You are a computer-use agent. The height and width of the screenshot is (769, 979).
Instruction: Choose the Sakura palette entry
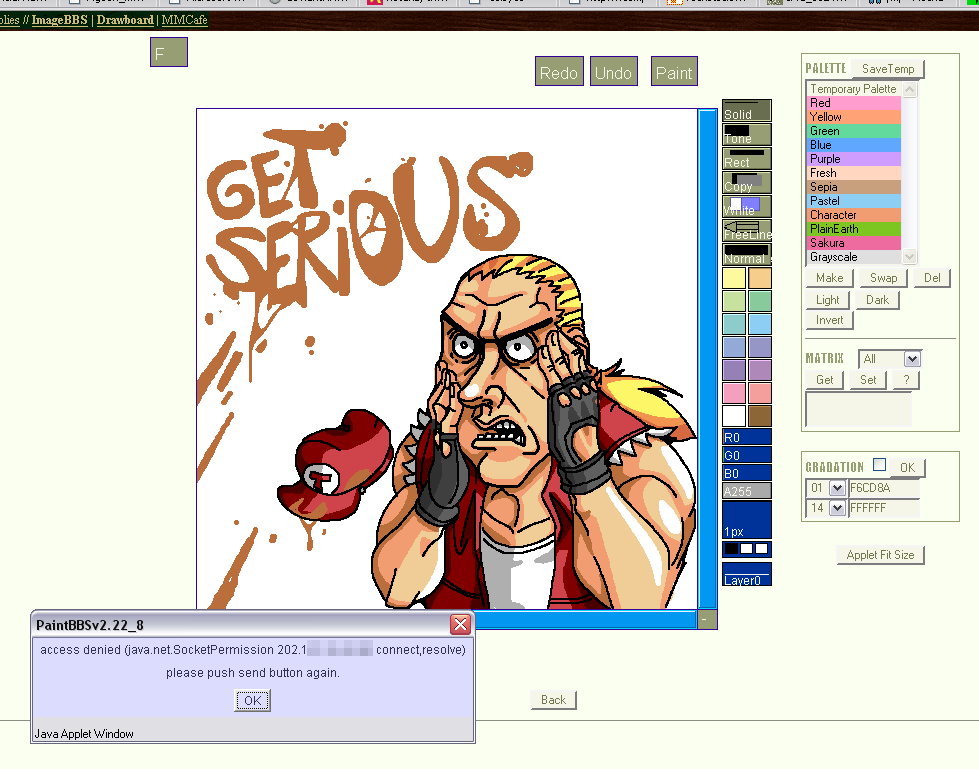[x=854, y=243]
